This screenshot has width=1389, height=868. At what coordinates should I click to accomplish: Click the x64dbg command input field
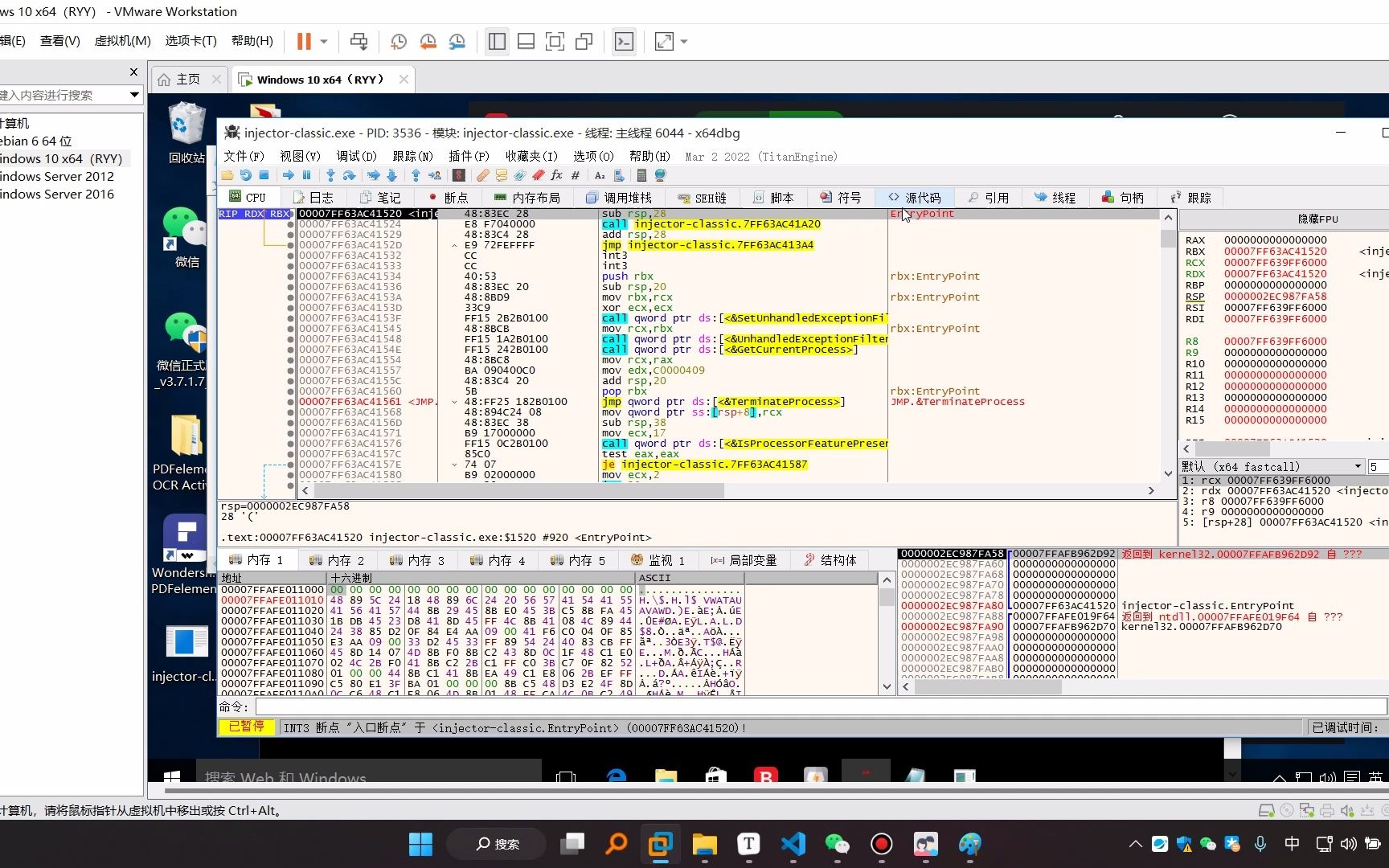pos(821,706)
